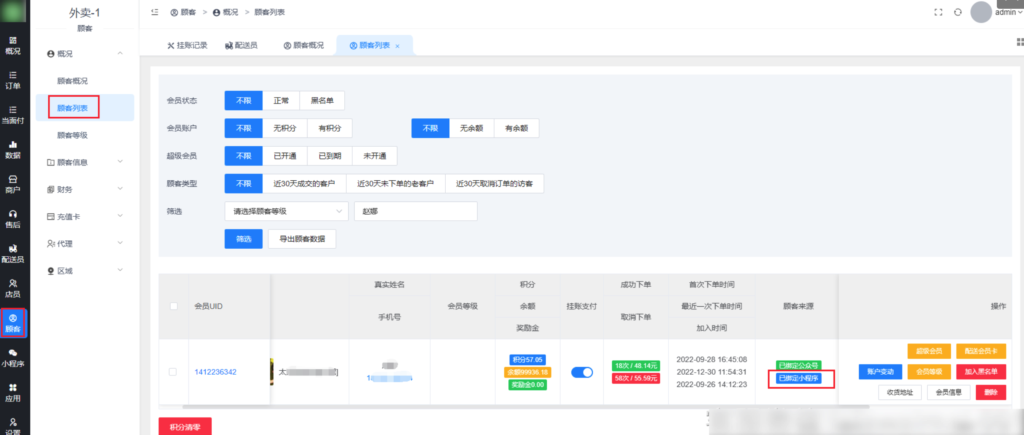Click the blue 筛选 button
Viewport: 1024px width, 435px height.
pos(244,239)
